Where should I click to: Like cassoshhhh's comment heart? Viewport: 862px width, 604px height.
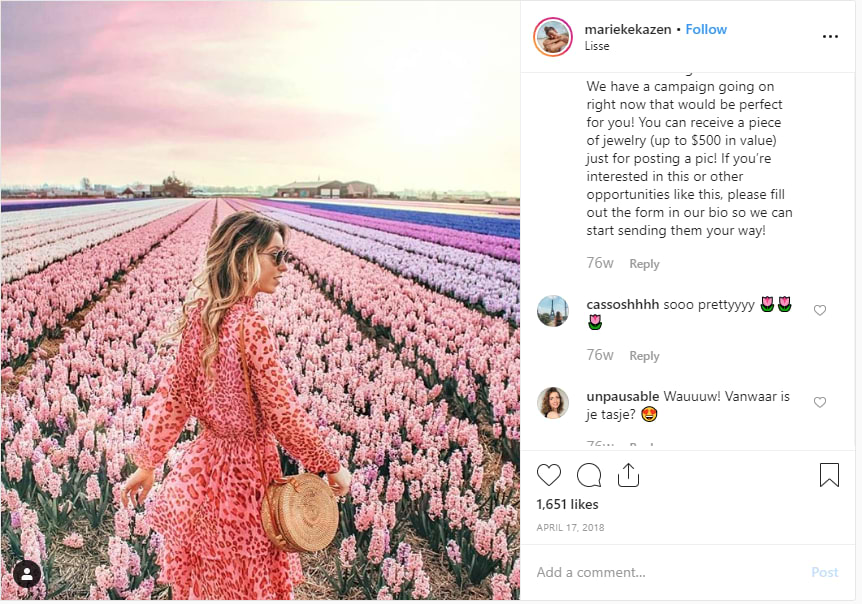[x=820, y=311]
